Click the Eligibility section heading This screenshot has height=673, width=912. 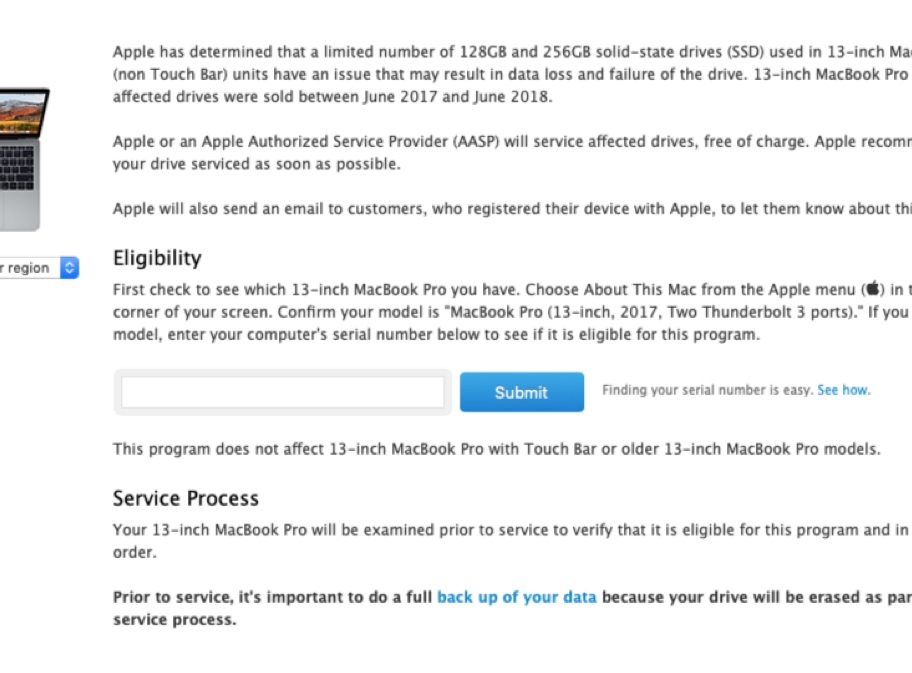[x=157, y=258]
